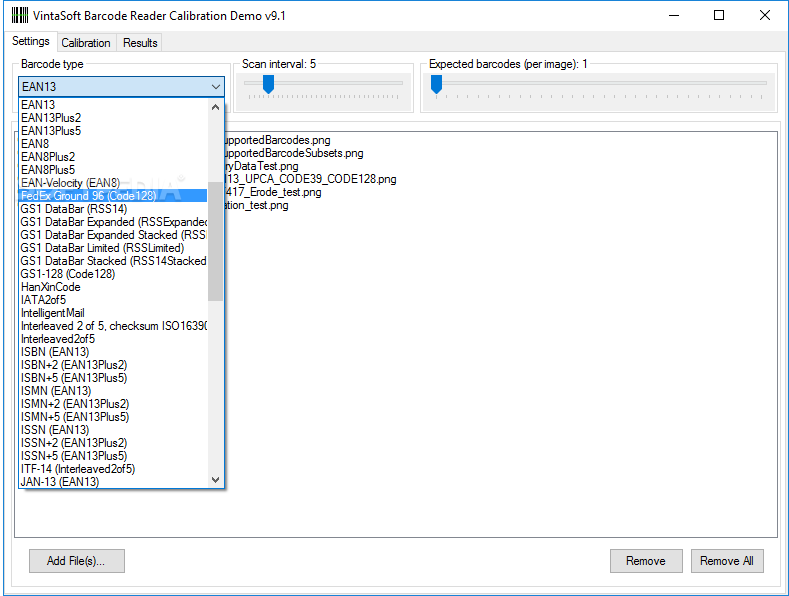Switch to the Results tab
Viewport: 789px width, 596px height.
pyautogui.click(x=140, y=43)
